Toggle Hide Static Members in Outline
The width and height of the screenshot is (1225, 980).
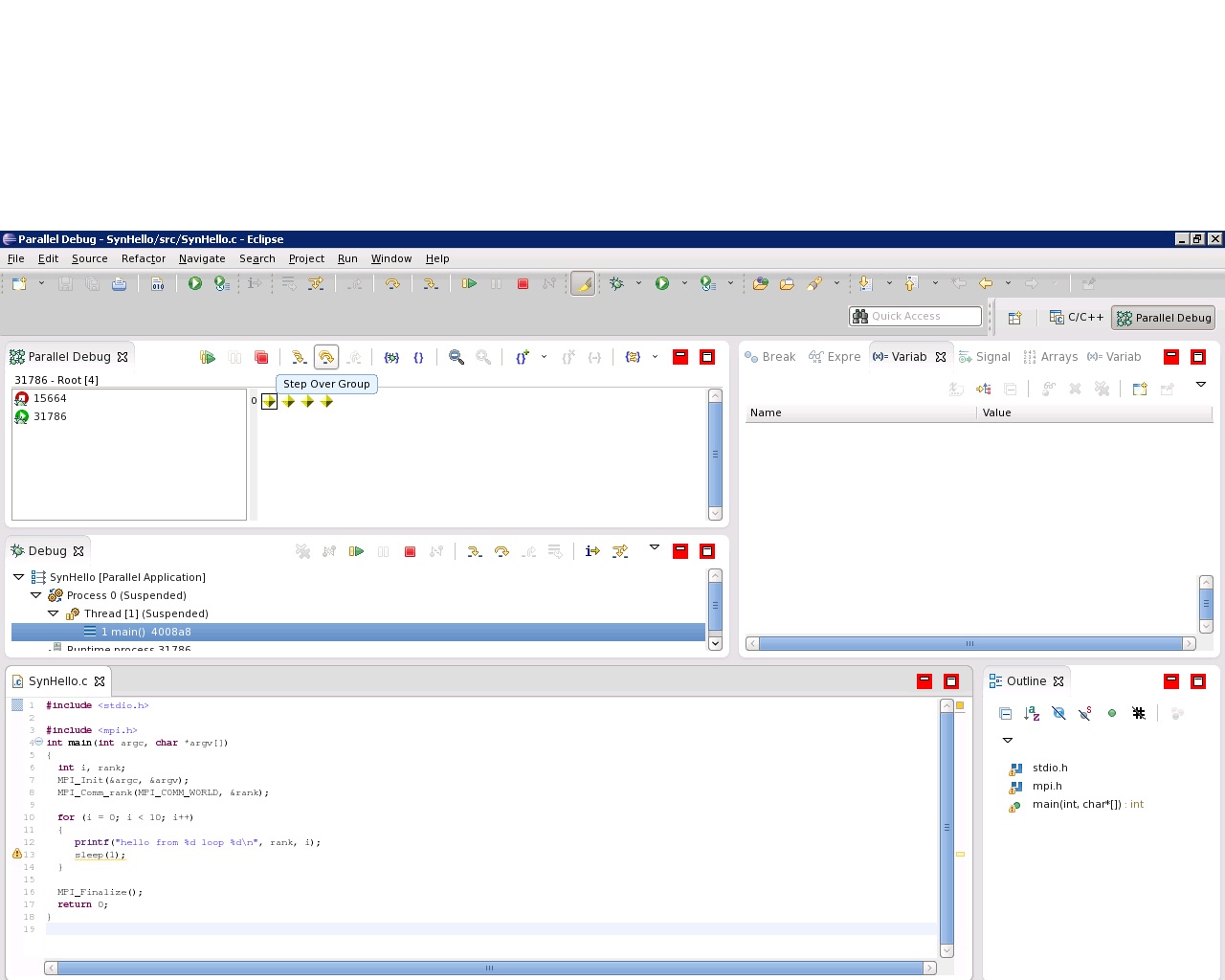click(x=1085, y=713)
